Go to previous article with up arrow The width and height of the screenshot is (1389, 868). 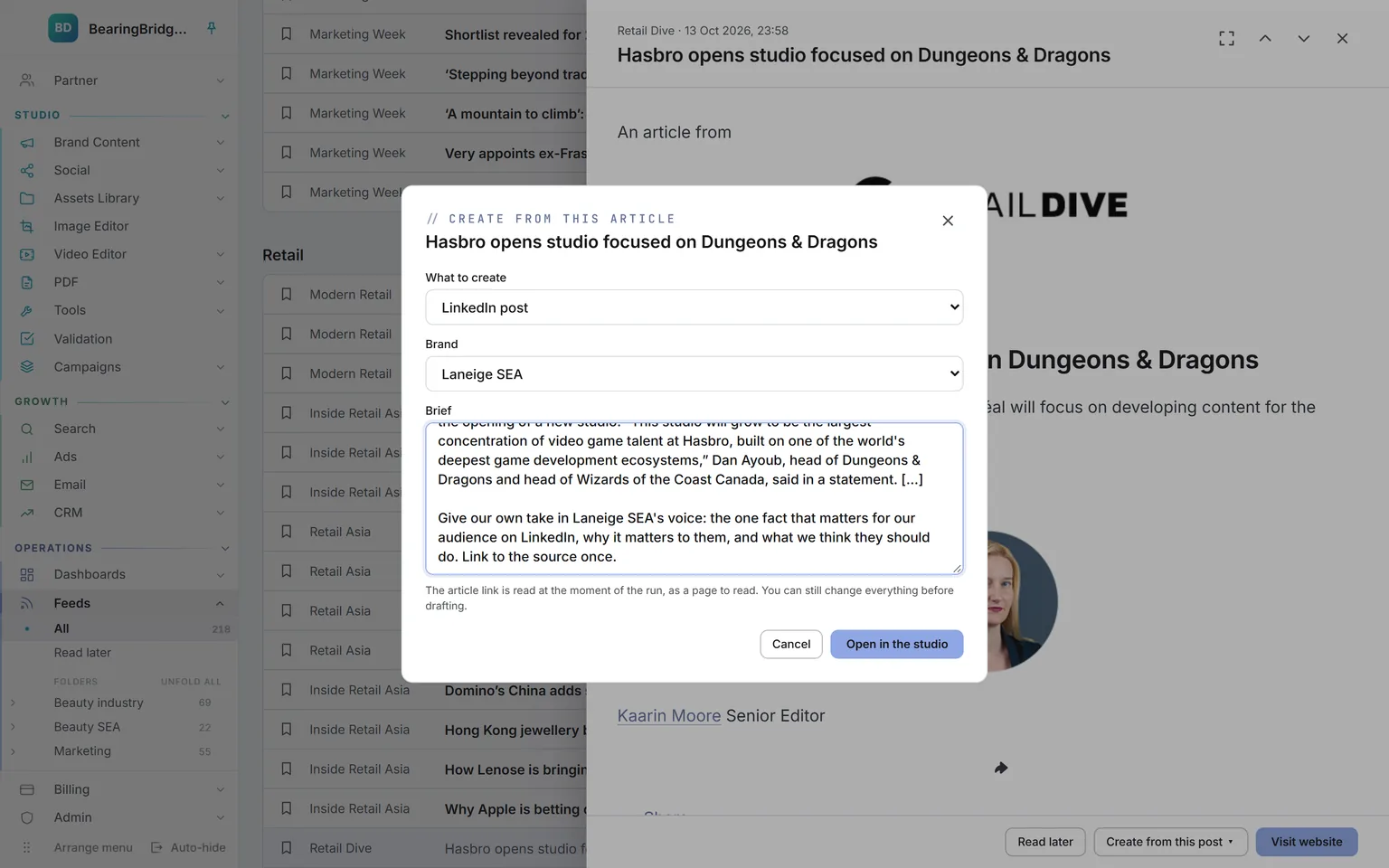(x=1265, y=38)
